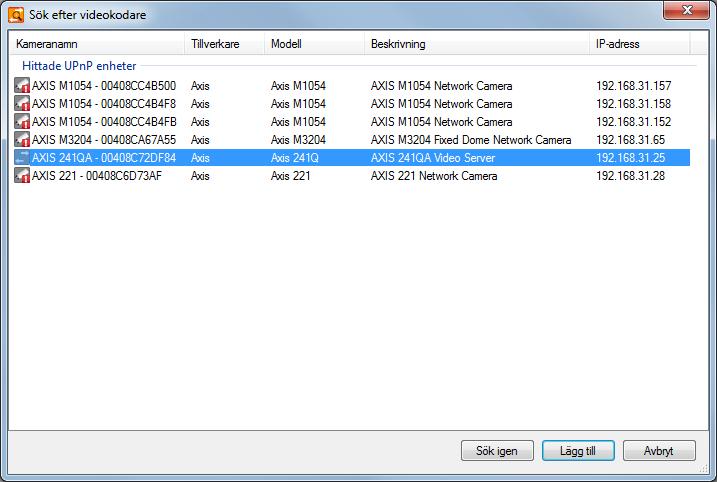717x482 pixels.
Task: Click the camera icon for AXIS M1054 - 00408CC4B4F8
Action: (x=21, y=103)
